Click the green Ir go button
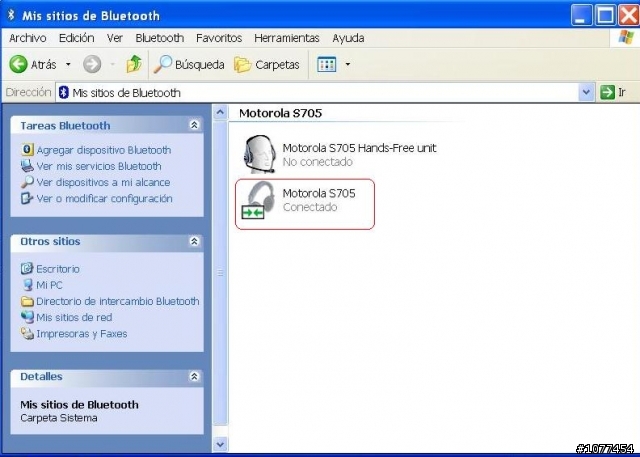The width and height of the screenshot is (640, 457). [613, 93]
